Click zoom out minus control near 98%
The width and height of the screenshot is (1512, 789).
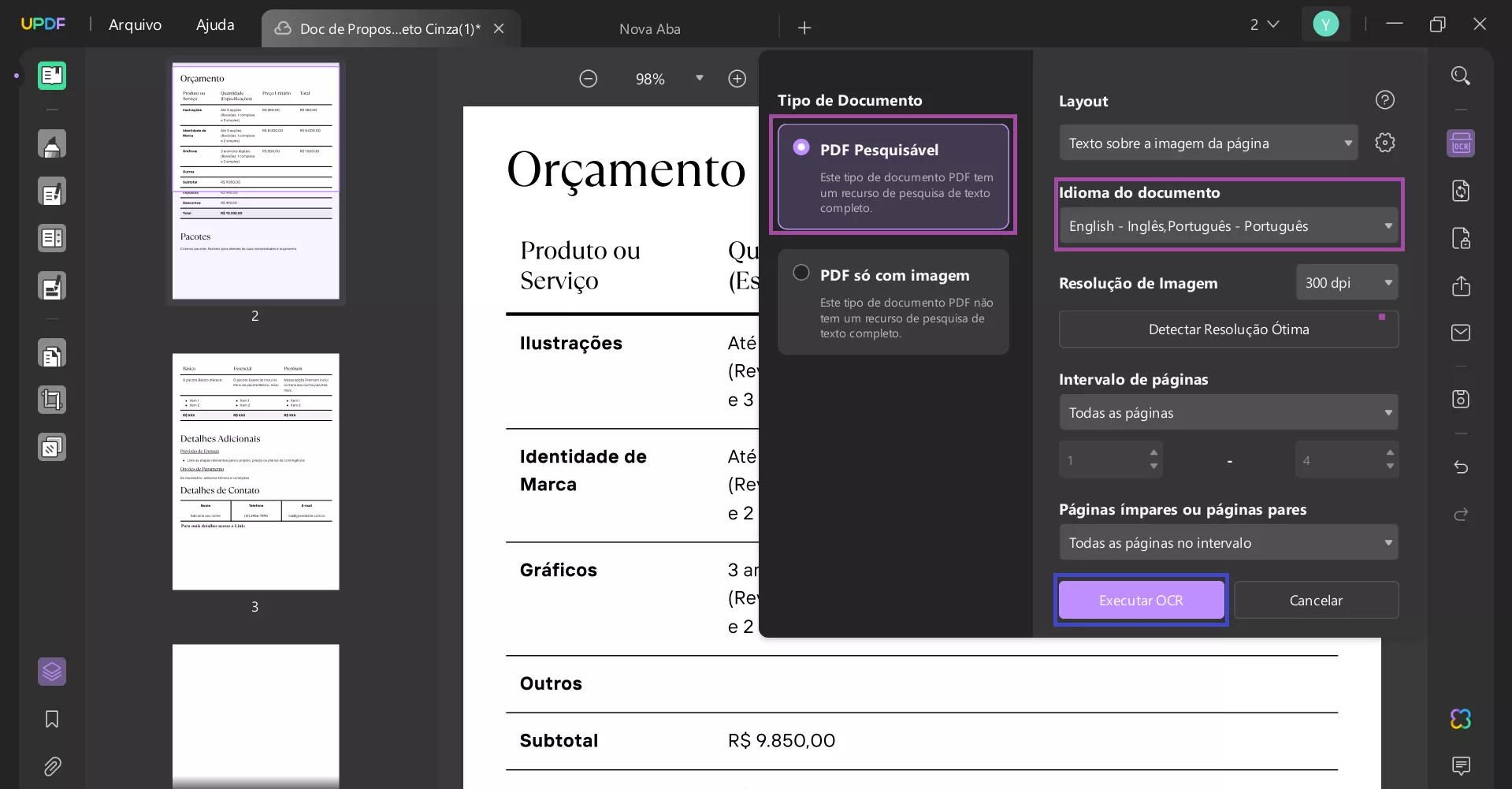click(x=588, y=78)
